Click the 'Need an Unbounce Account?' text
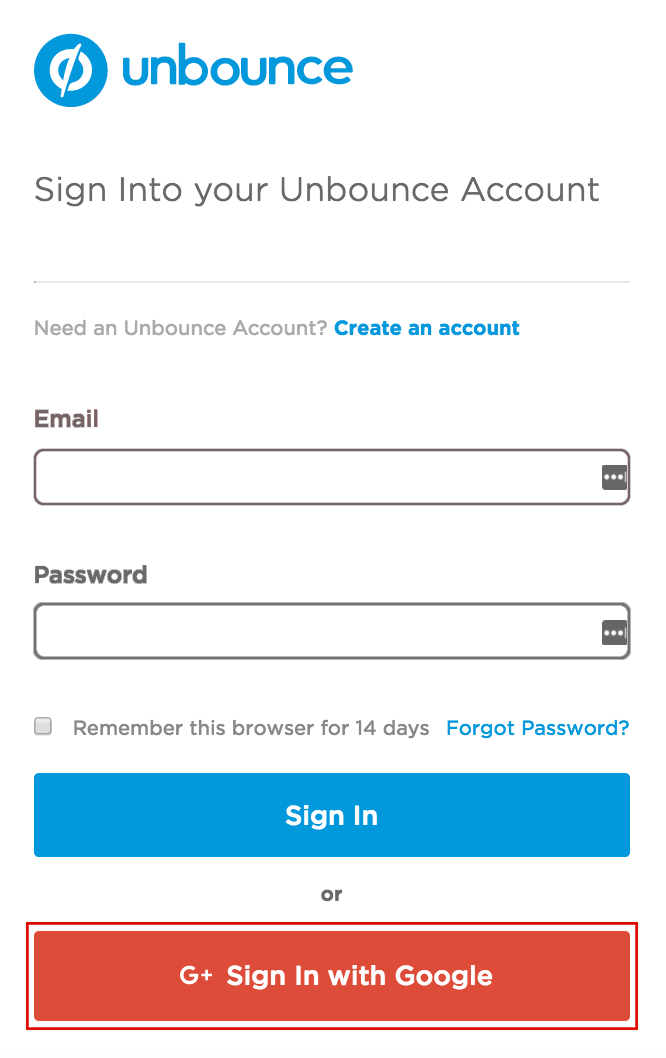Viewport: 666px width, 1058px height. click(x=178, y=328)
